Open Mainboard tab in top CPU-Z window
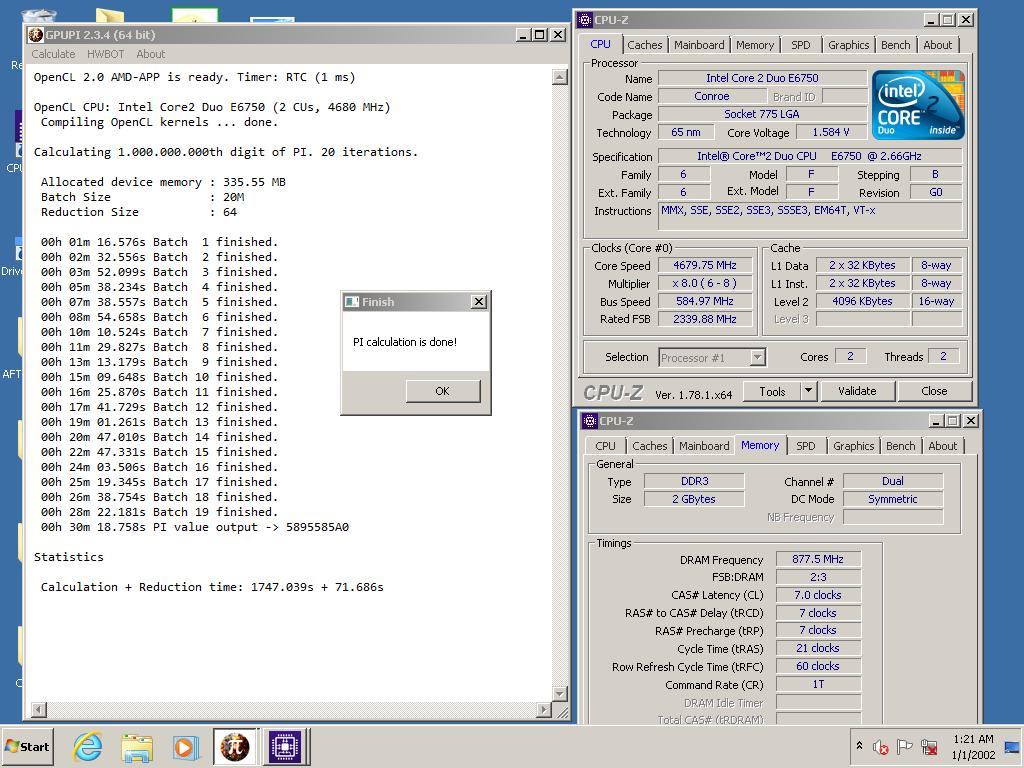 (x=699, y=45)
